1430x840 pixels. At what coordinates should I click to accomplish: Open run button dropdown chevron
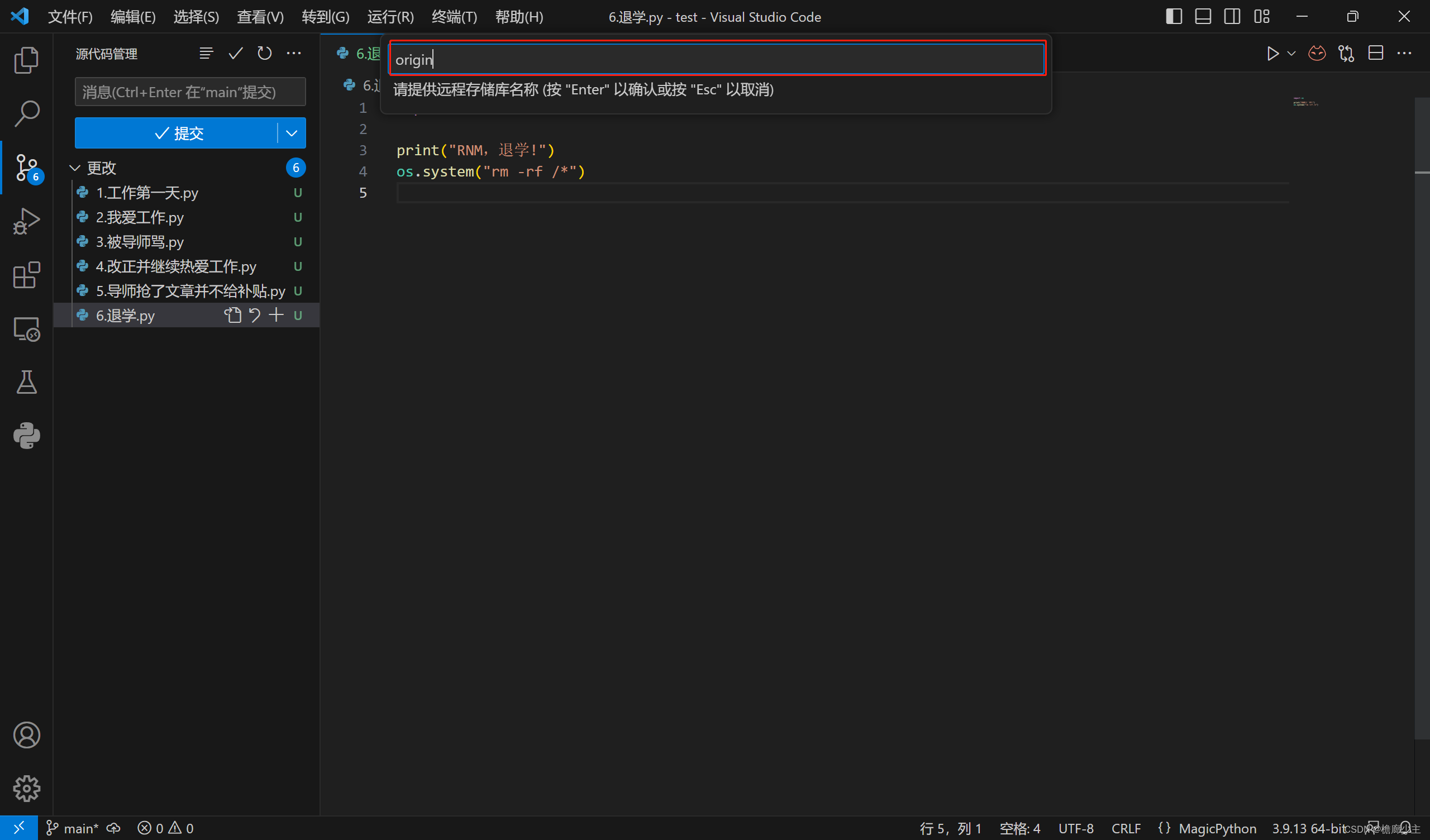1291,54
